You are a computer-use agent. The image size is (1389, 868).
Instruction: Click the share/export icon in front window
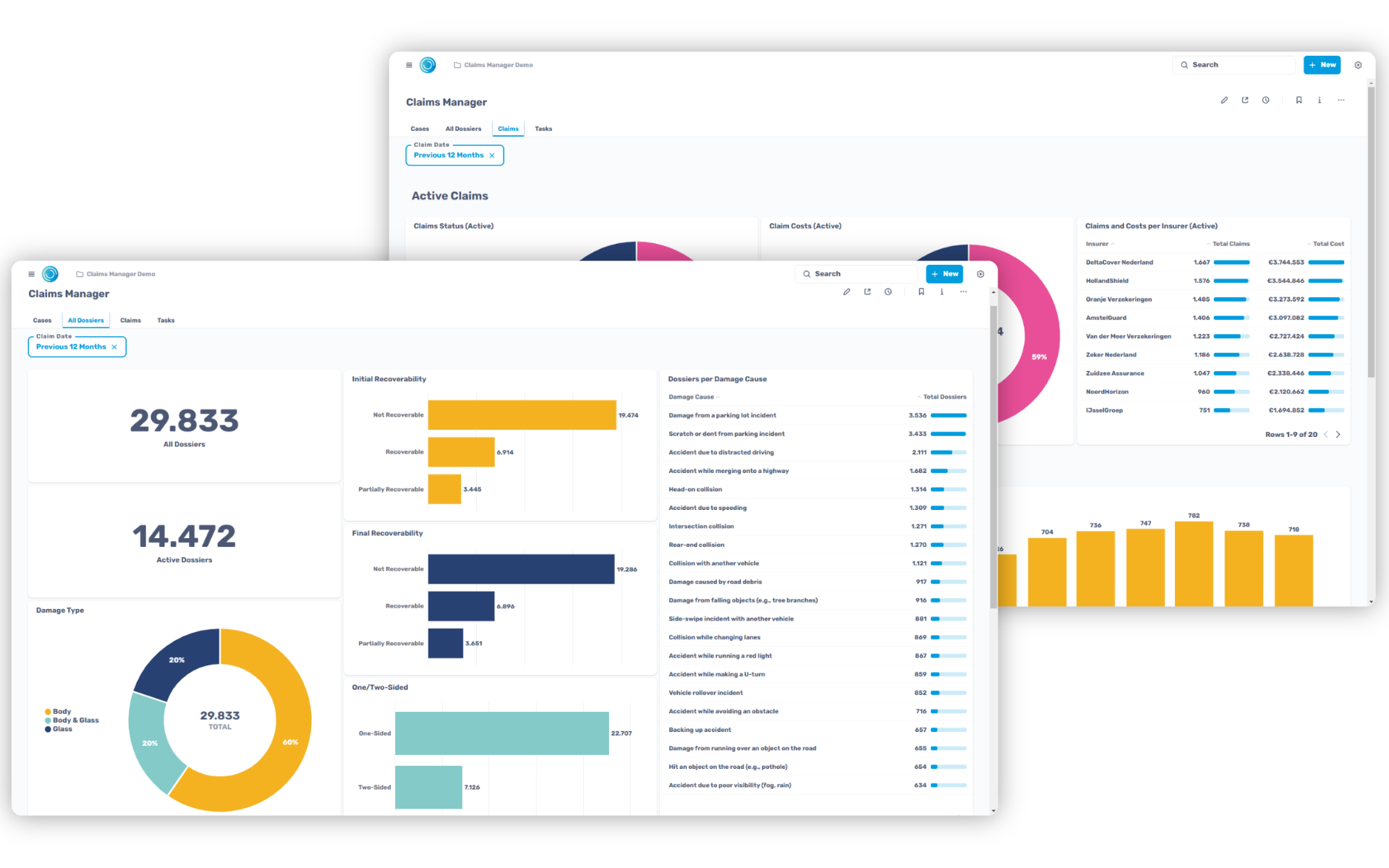point(867,292)
